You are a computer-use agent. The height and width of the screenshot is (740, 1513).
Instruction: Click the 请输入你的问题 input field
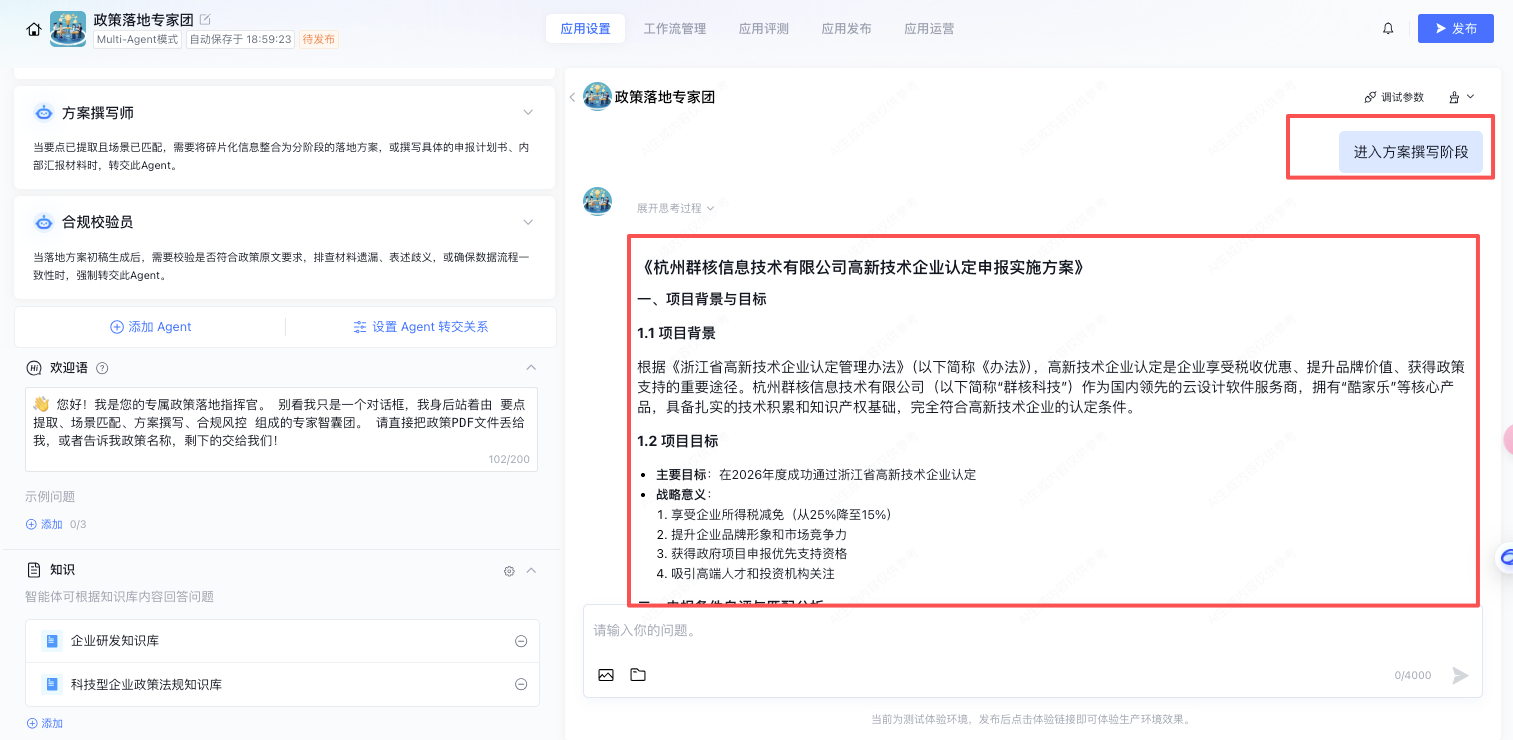click(x=1030, y=631)
